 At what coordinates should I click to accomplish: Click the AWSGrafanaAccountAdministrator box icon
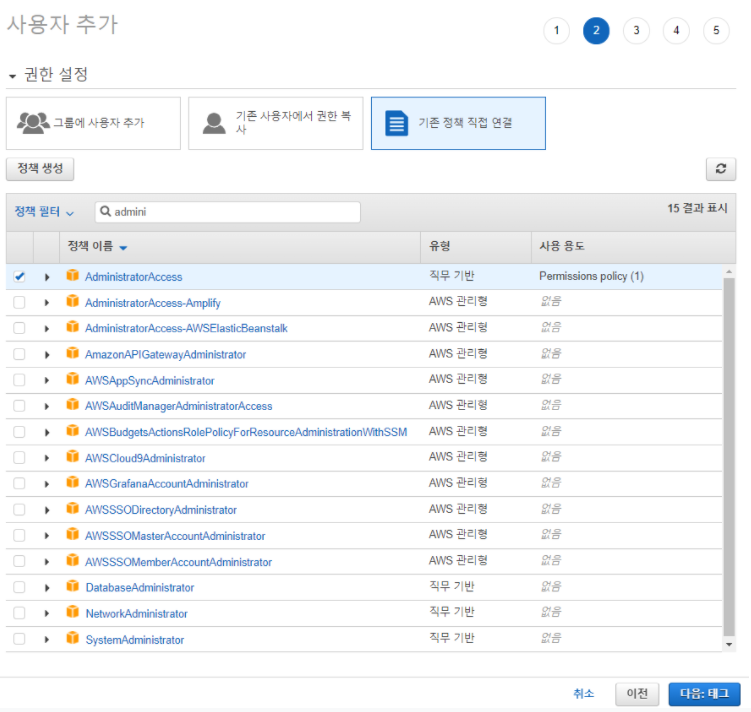[73, 482]
